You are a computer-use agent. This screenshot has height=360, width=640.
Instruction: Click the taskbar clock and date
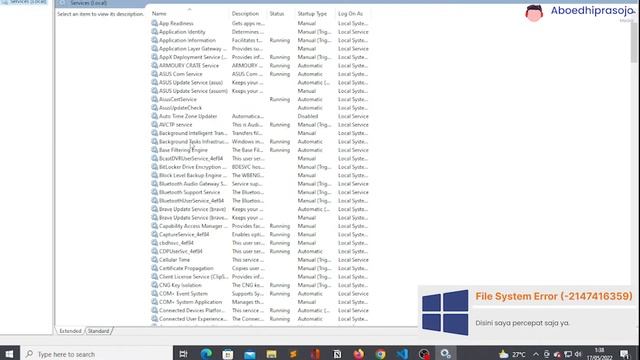click(600, 354)
